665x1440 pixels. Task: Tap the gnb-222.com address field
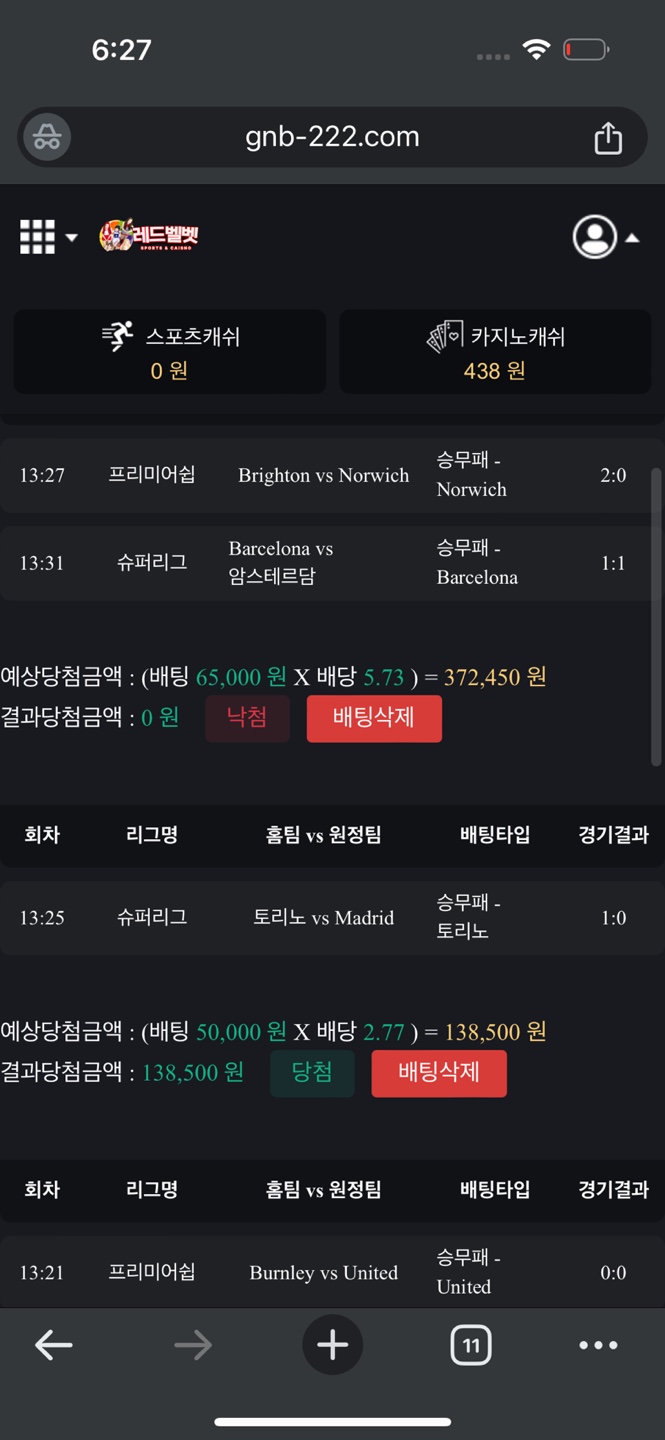point(332,138)
